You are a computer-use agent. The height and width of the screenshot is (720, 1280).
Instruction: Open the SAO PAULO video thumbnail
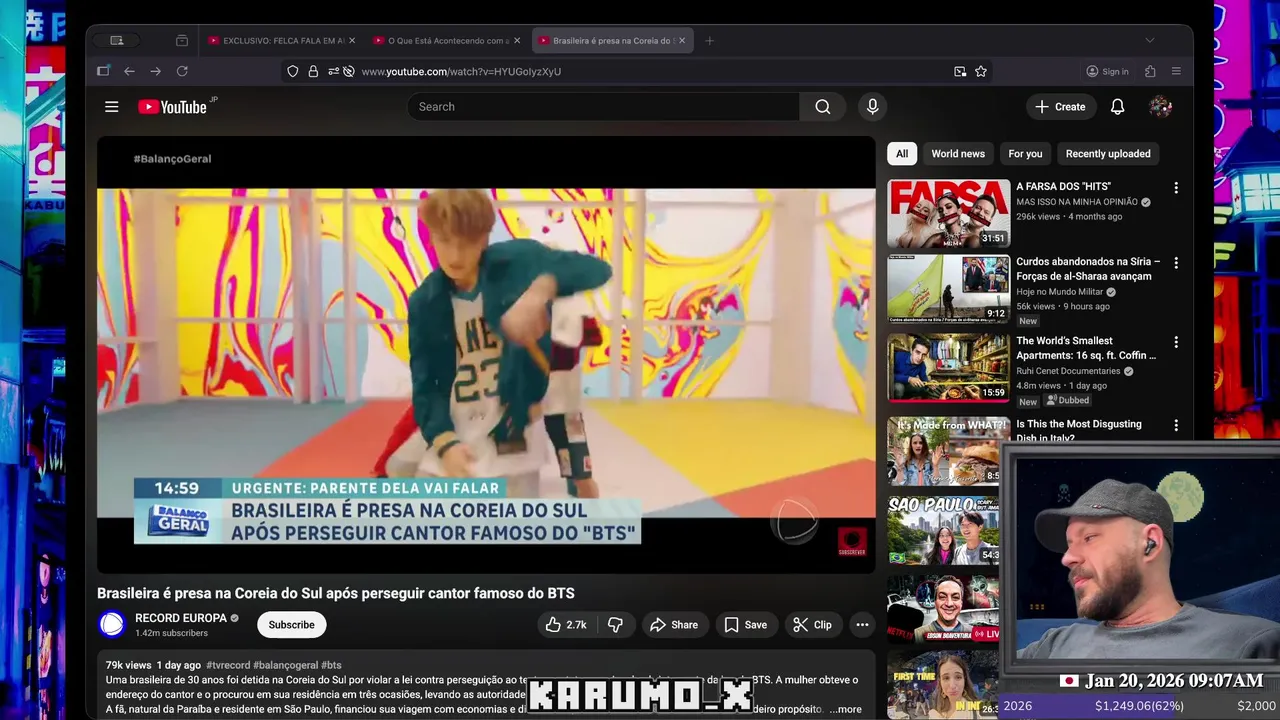(943, 530)
